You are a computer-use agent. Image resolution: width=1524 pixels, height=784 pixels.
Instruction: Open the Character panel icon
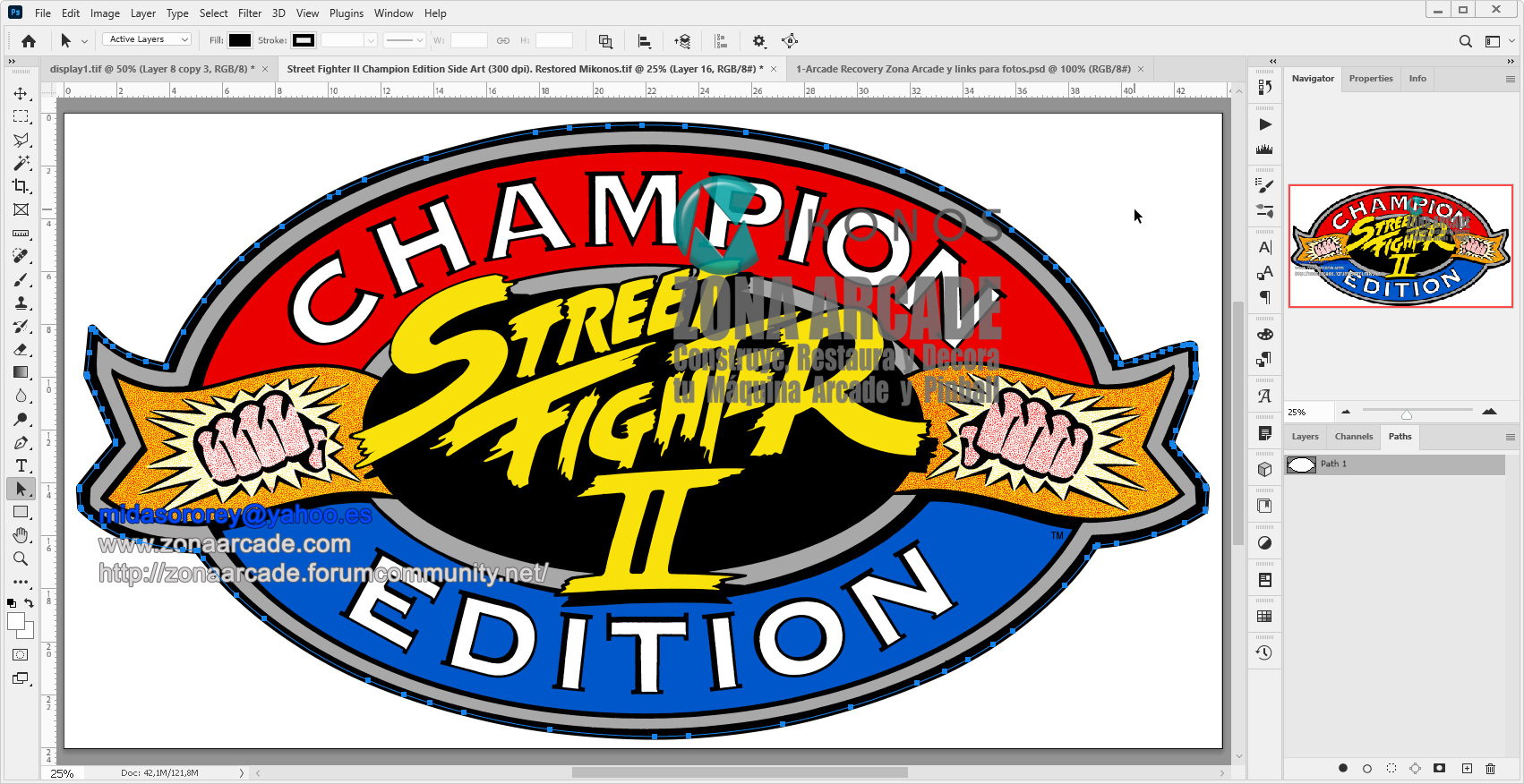1264,247
